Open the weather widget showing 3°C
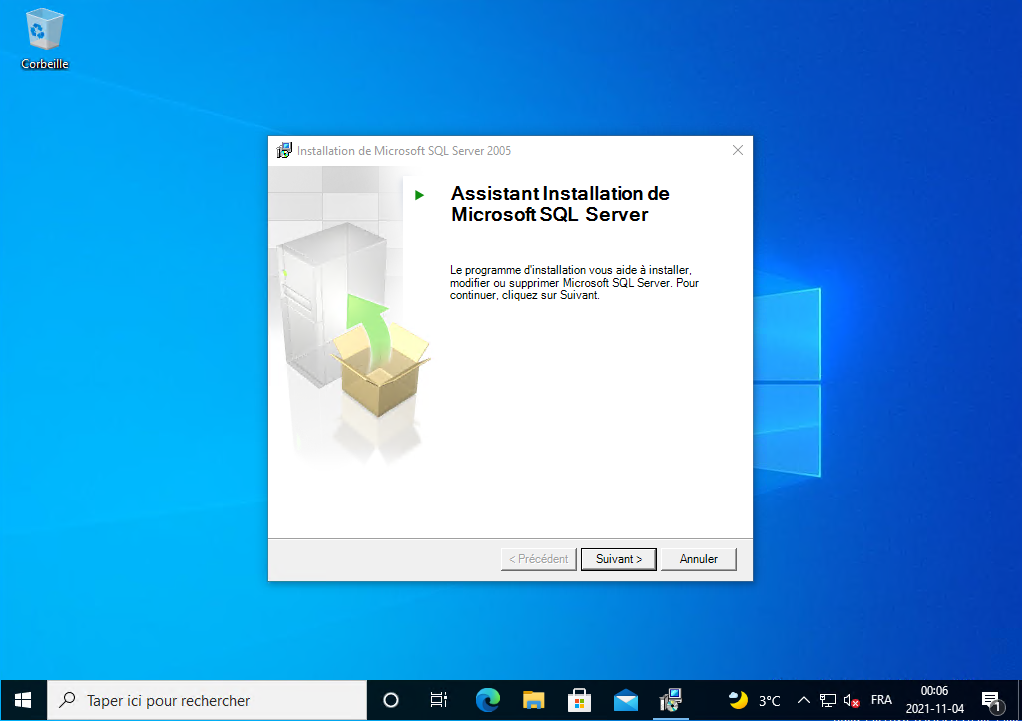1022x721 pixels. 755,700
